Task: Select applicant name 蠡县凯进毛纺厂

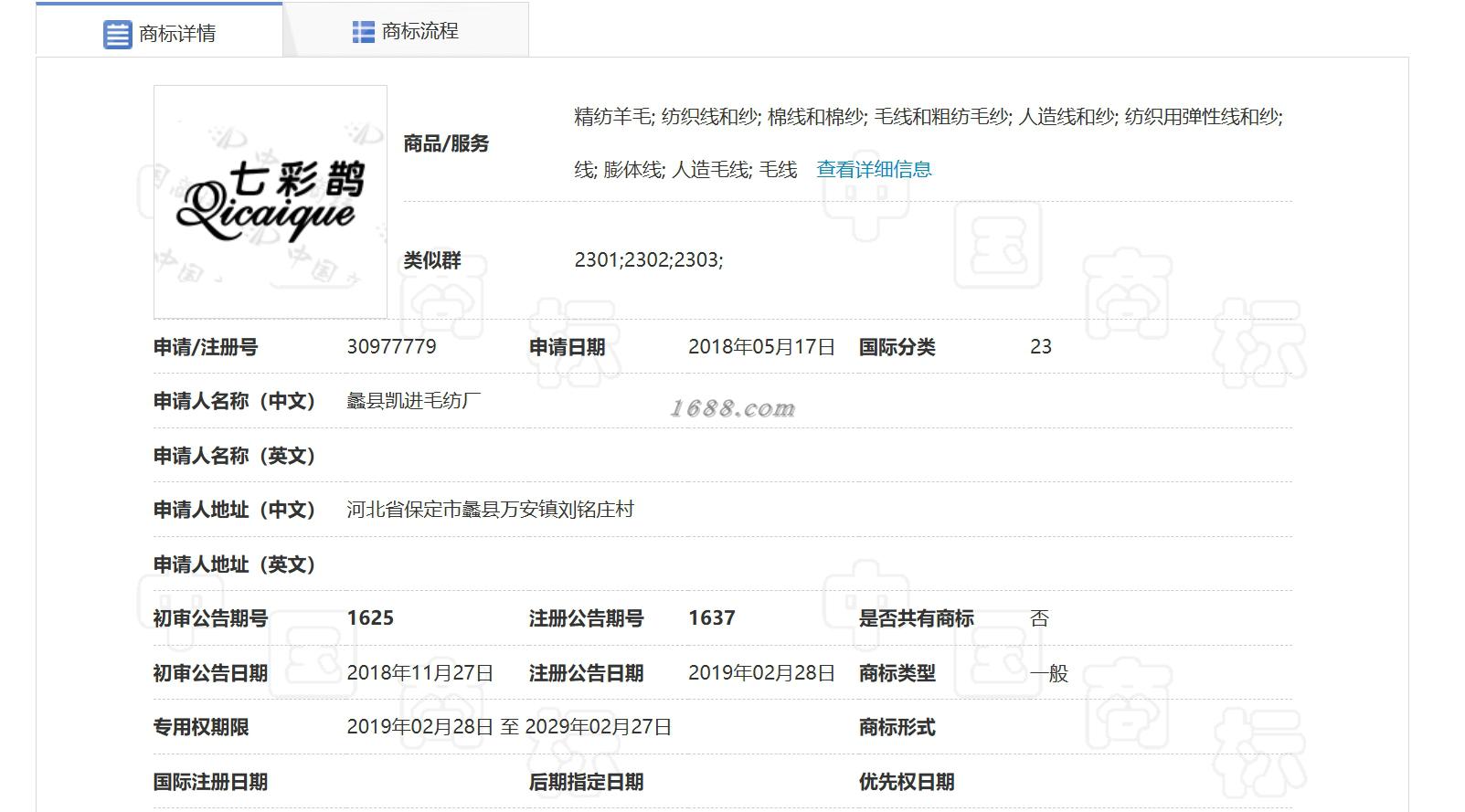Action: click(x=413, y=401)
